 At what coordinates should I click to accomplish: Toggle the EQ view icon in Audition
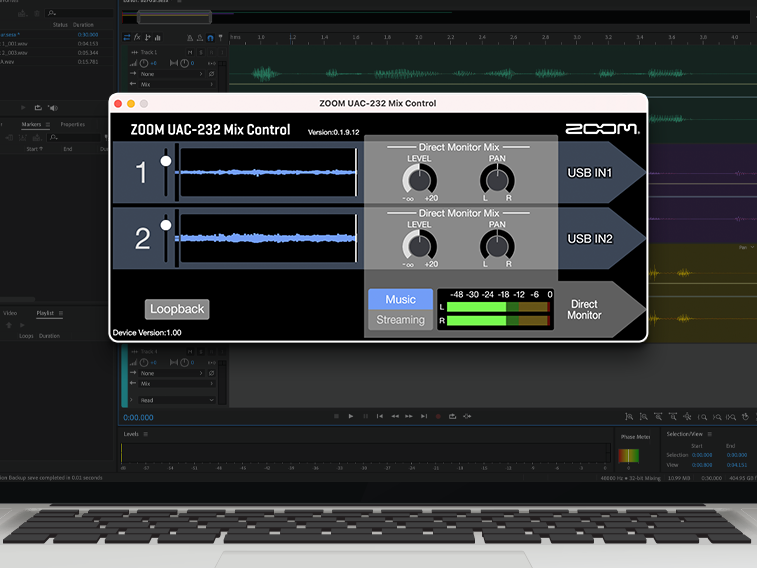point(157,38)
